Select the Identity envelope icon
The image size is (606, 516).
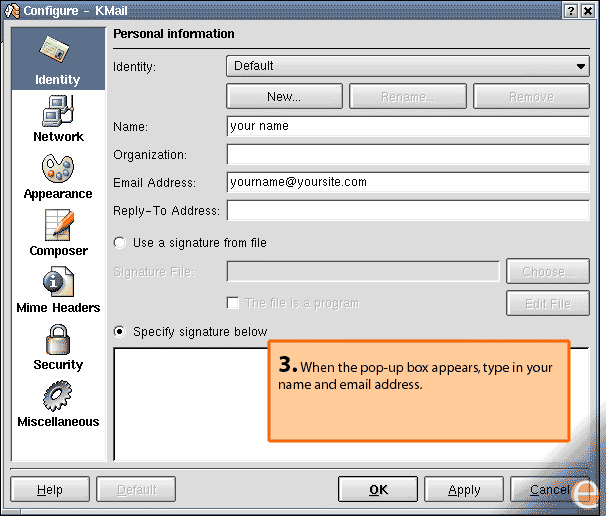tap(58, 51)
